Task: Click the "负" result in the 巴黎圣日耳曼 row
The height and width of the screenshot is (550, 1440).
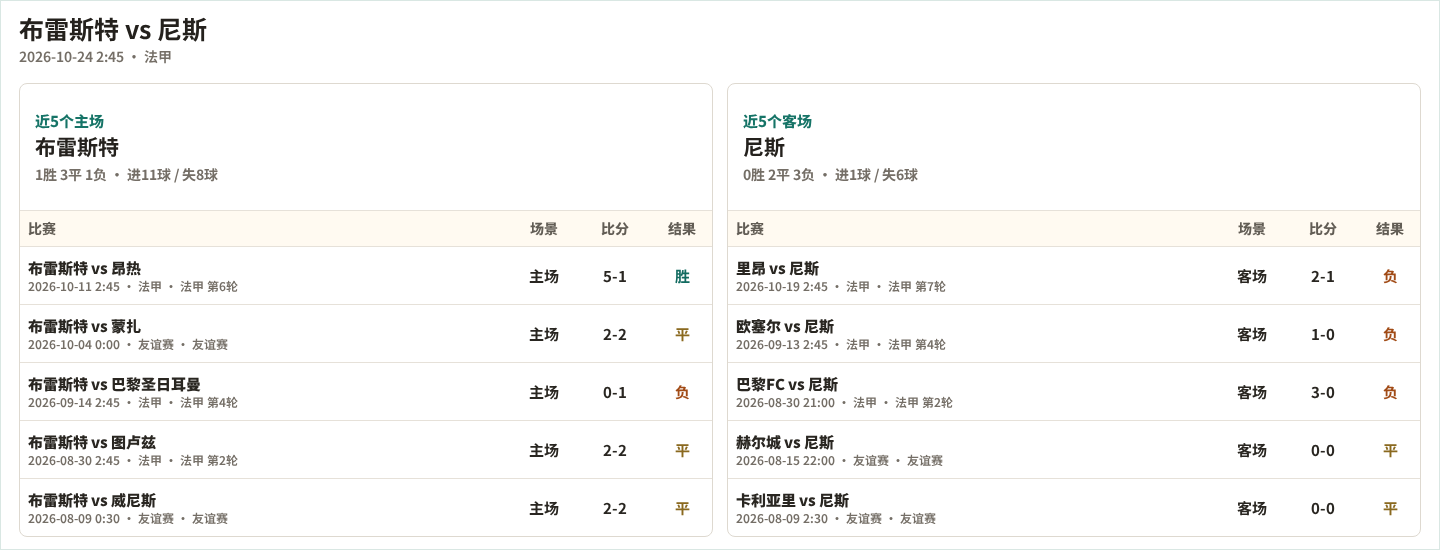Action: [682, 392]
